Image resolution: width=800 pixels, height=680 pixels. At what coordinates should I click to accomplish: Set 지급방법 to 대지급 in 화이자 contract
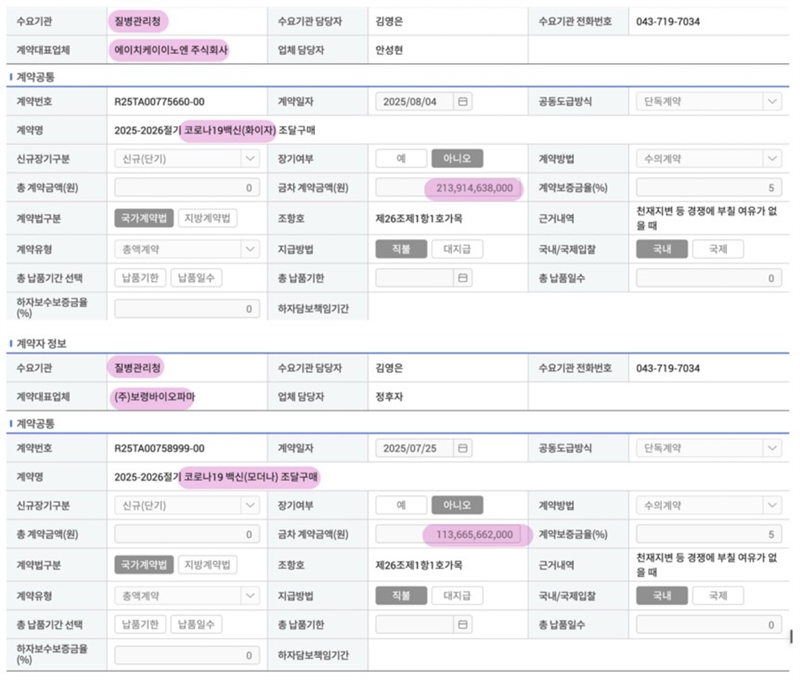point(457,249)
